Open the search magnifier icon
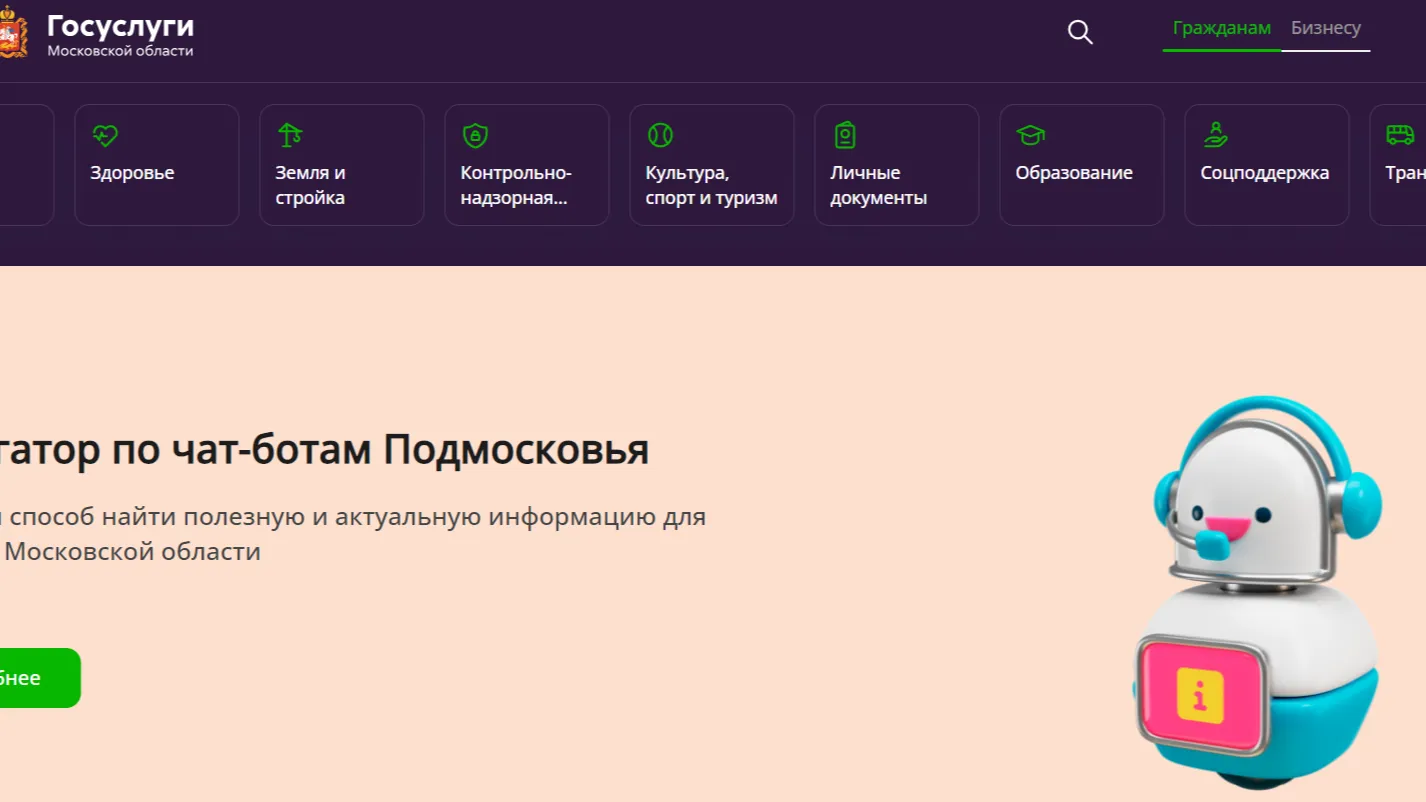 (1080, 32)
